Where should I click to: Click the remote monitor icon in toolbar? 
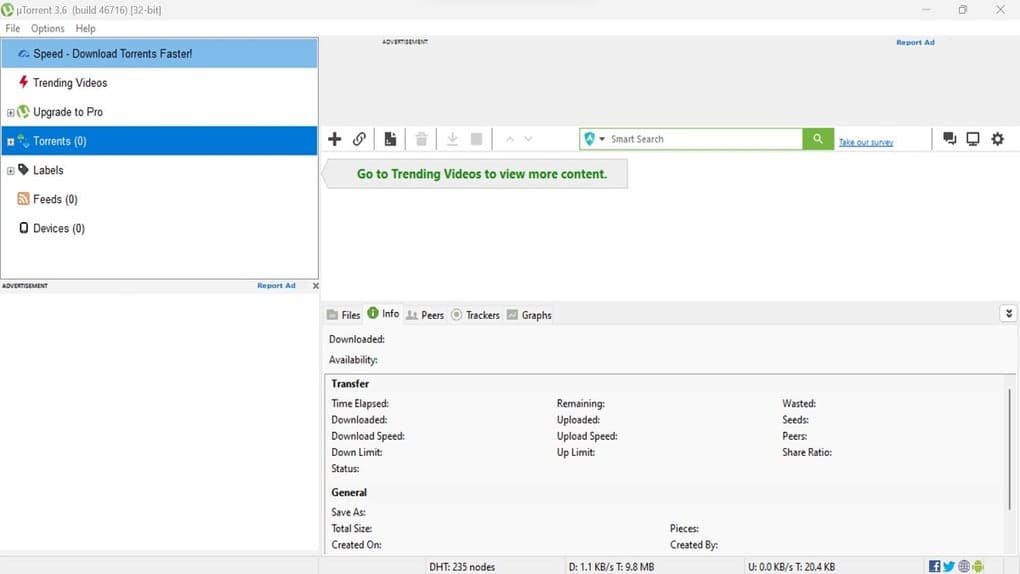pyautogui.click(x=973, y=139)
